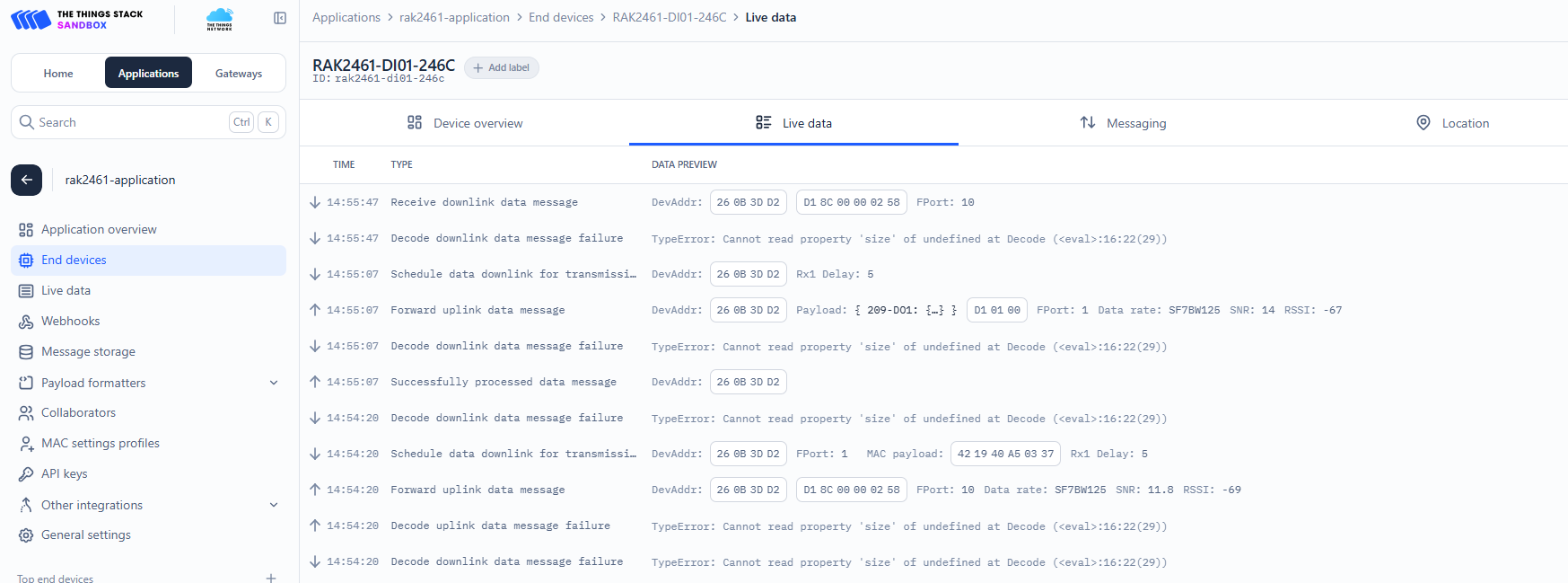
Task: Go to Message storage
Action: click(88, 351)
